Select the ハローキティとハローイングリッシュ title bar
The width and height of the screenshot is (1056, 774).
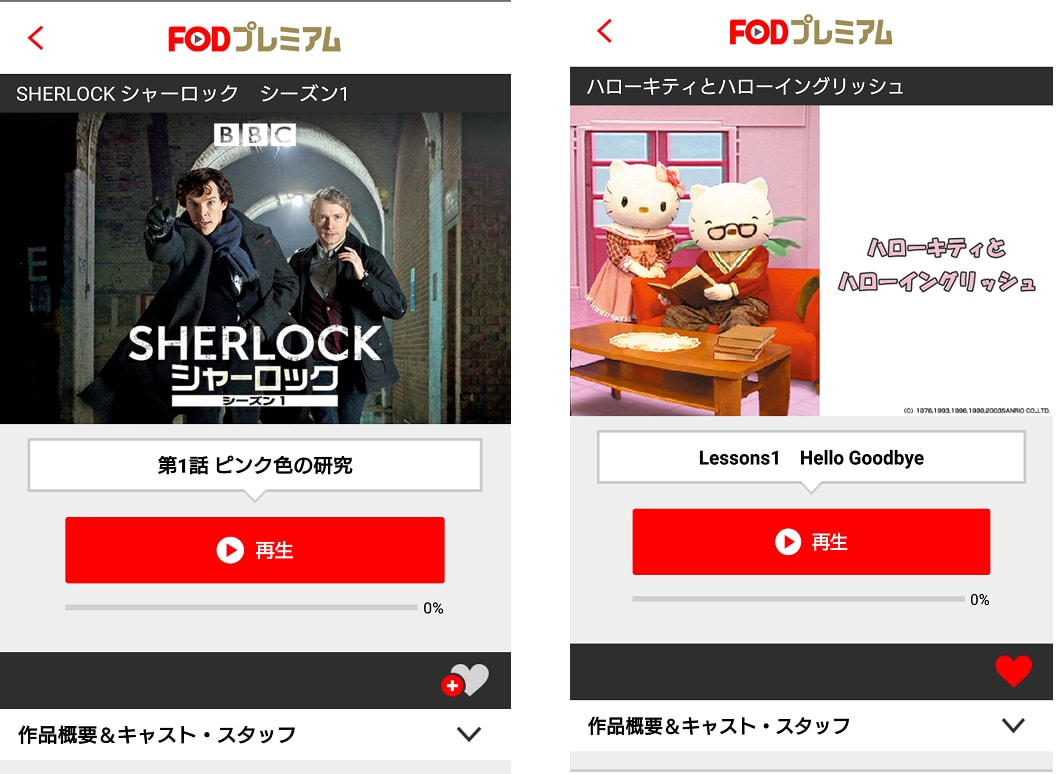(811, 86)
